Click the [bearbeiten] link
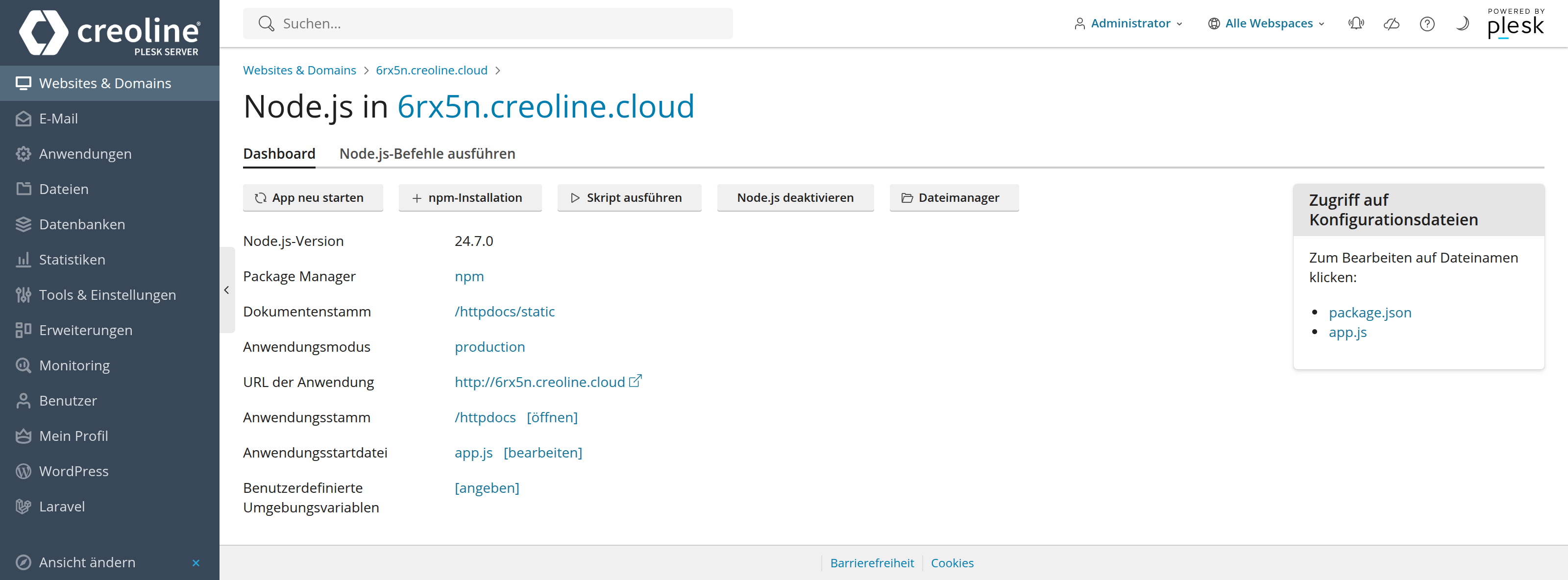 coord(543,453)
